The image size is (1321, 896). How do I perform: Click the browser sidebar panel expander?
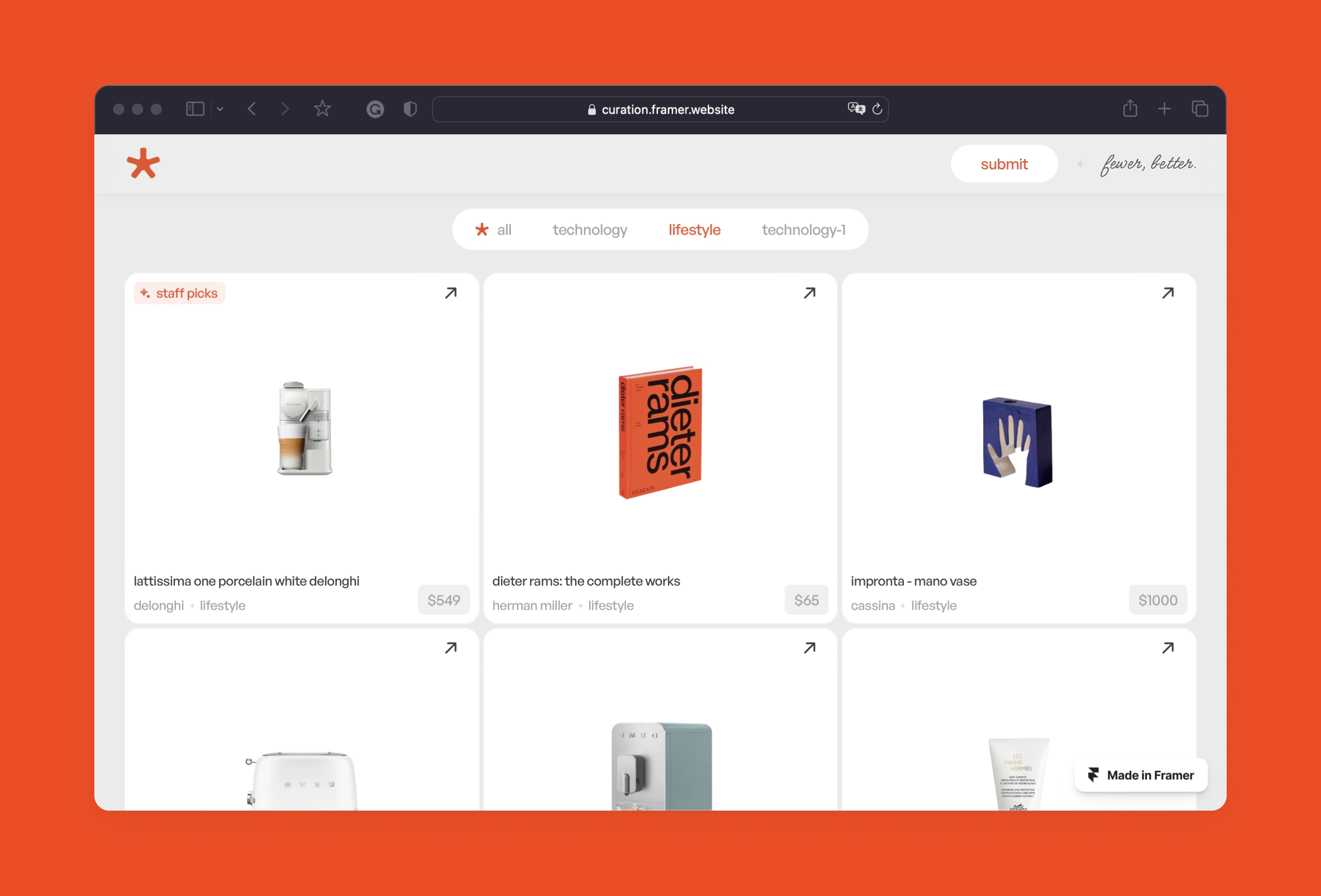[197, 109]
